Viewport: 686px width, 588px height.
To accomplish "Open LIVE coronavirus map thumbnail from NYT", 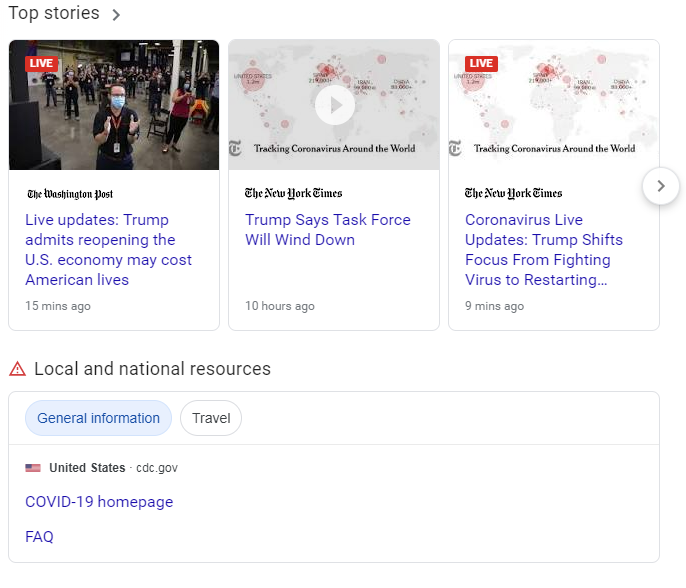I will (x=554, y=105).
